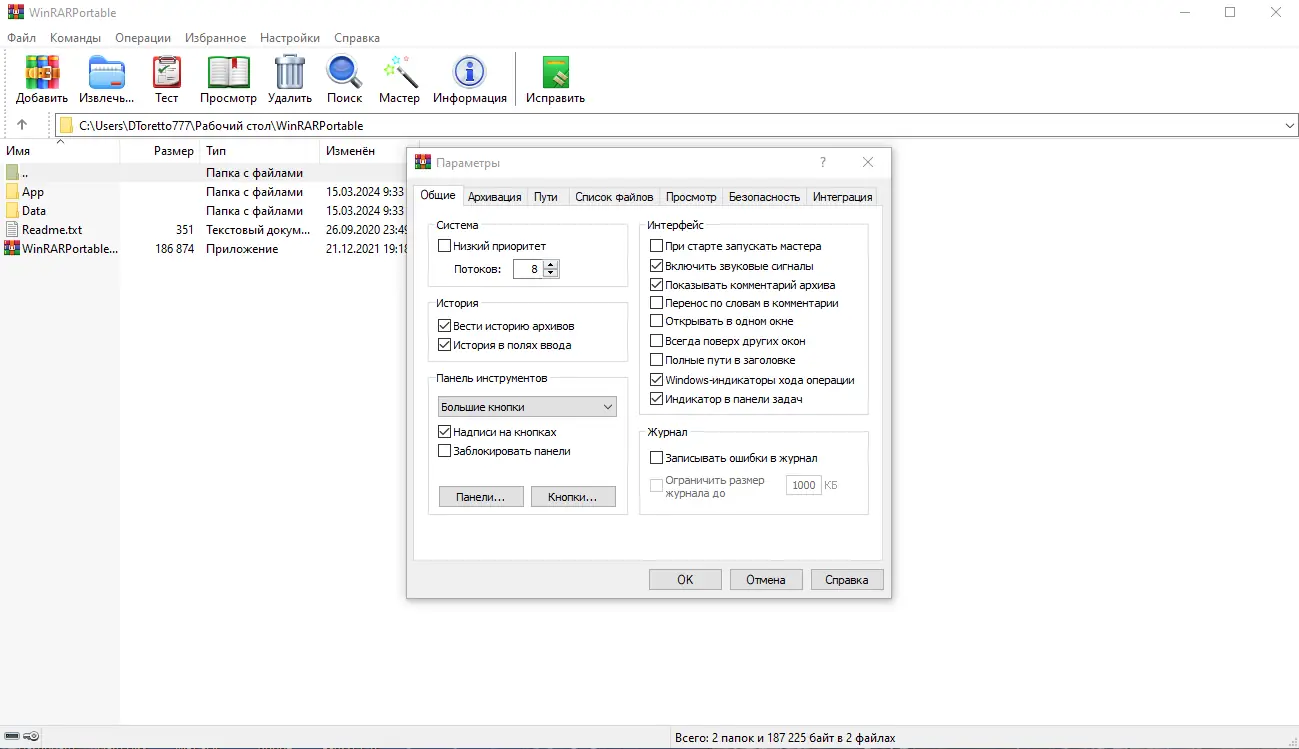Viewport: 1299px width, 749px height.
Task: Increase the Потоков thread count spinner
Action: tap(552, 264)
